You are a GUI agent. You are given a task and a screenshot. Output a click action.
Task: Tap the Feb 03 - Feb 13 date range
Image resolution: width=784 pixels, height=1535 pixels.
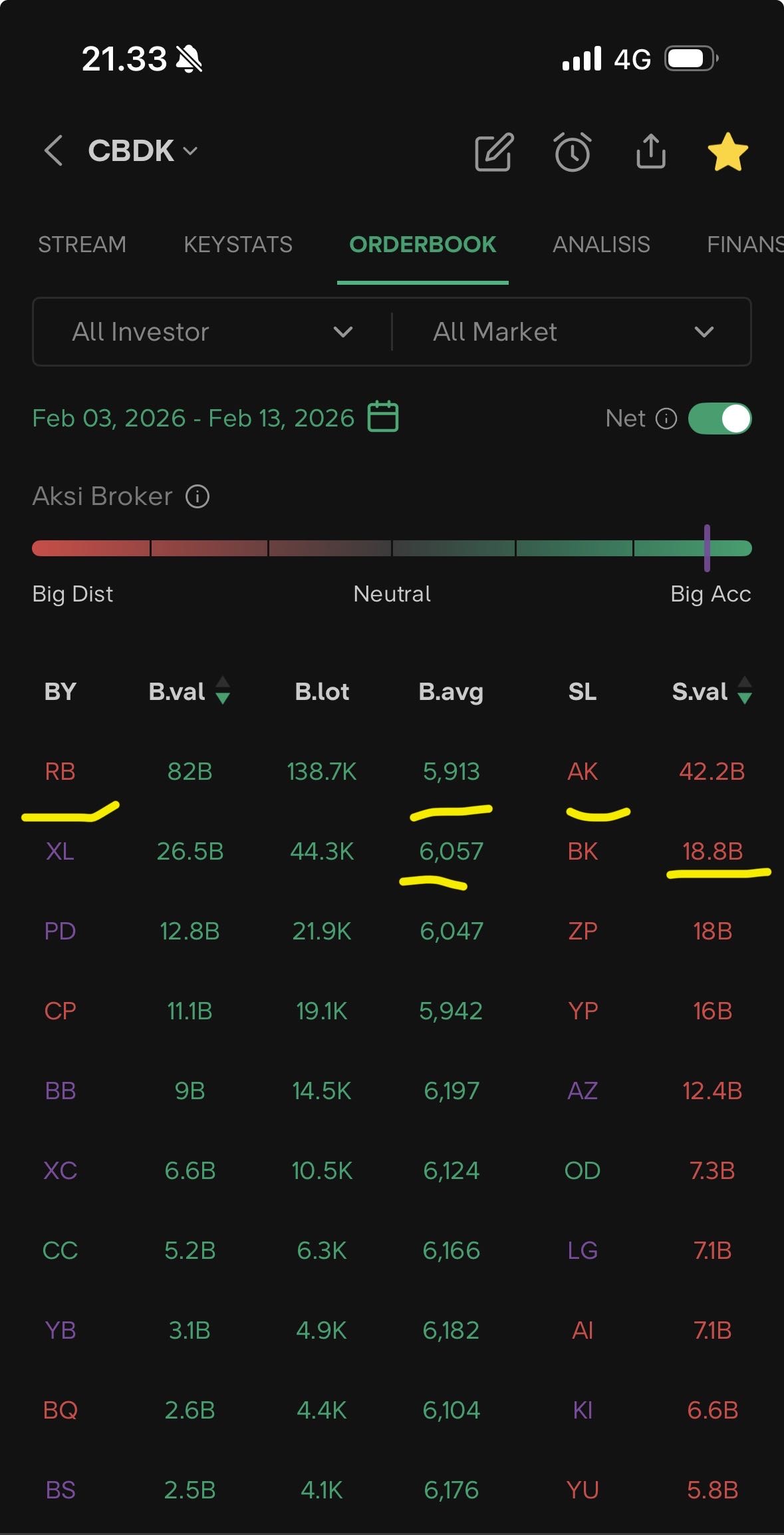pos(193,418)
